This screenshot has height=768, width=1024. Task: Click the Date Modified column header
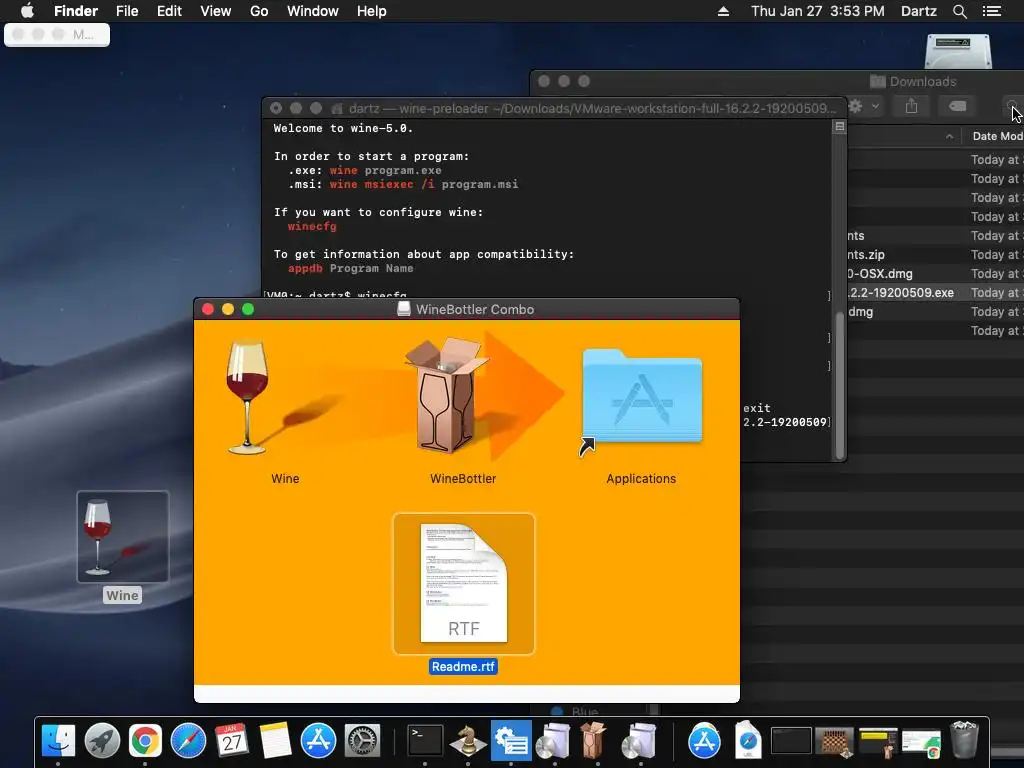click(997, 136)
